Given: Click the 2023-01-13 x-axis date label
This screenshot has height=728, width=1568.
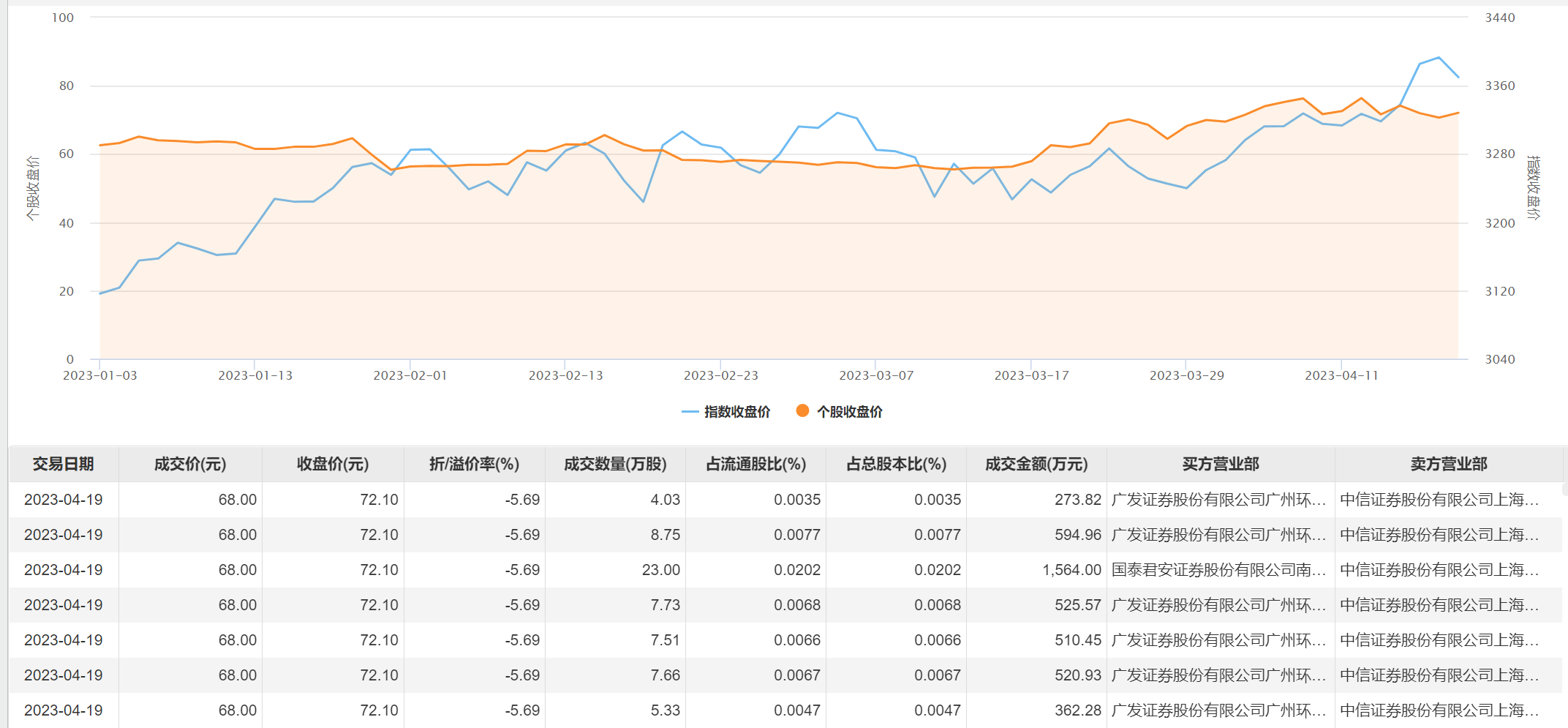Looking at the screenshot, I should point(255,376).
